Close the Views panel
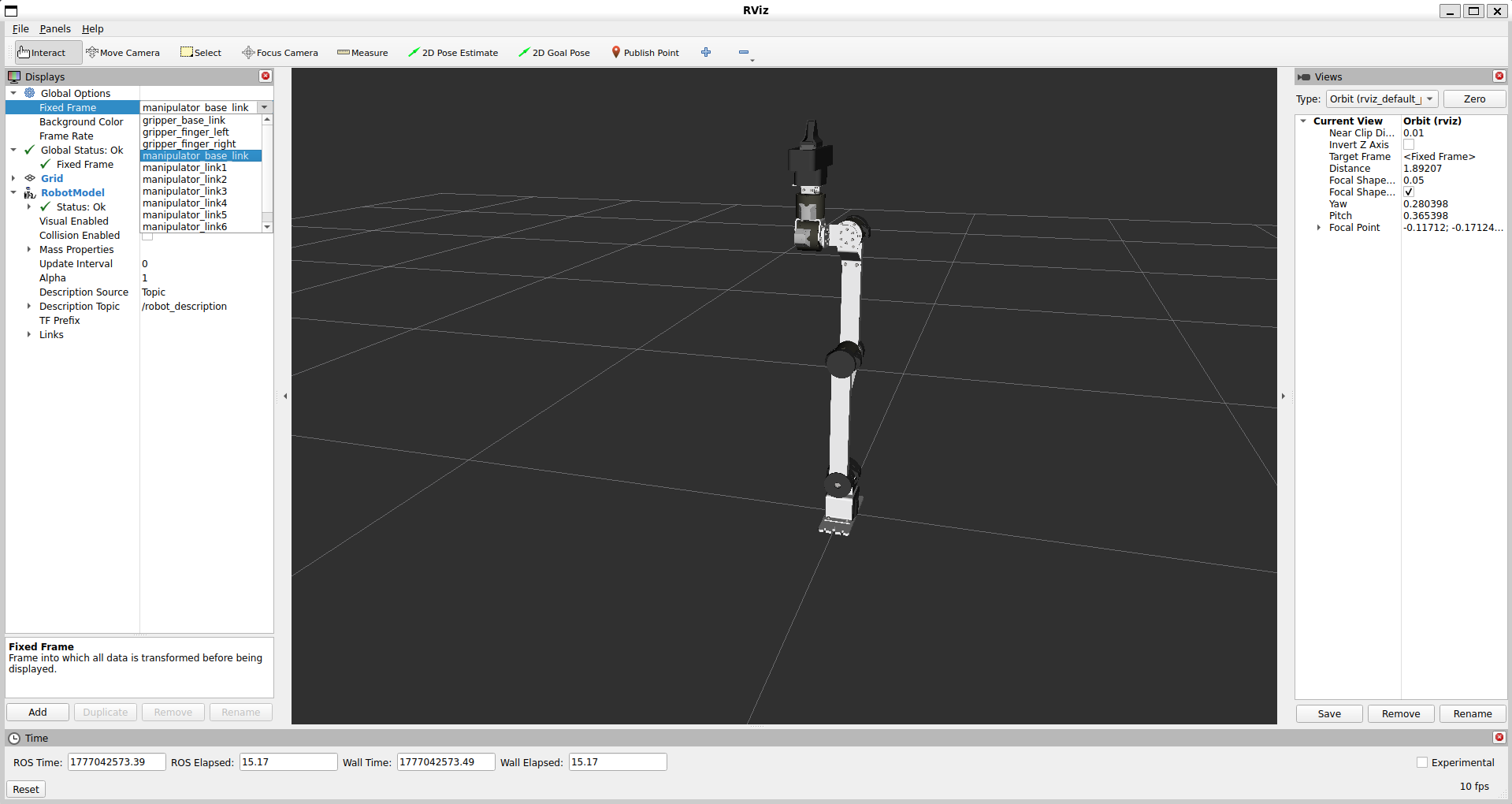1512x804 pixels. point(1499,76)
